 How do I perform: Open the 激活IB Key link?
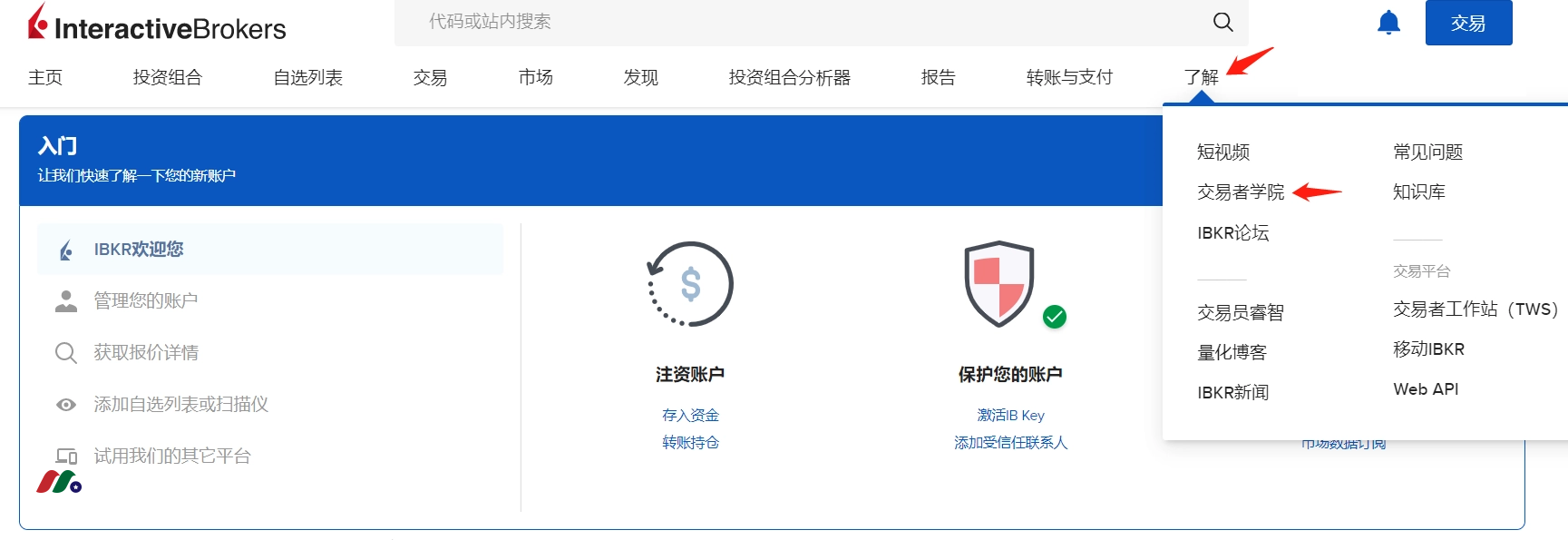tap(1010, 416)
